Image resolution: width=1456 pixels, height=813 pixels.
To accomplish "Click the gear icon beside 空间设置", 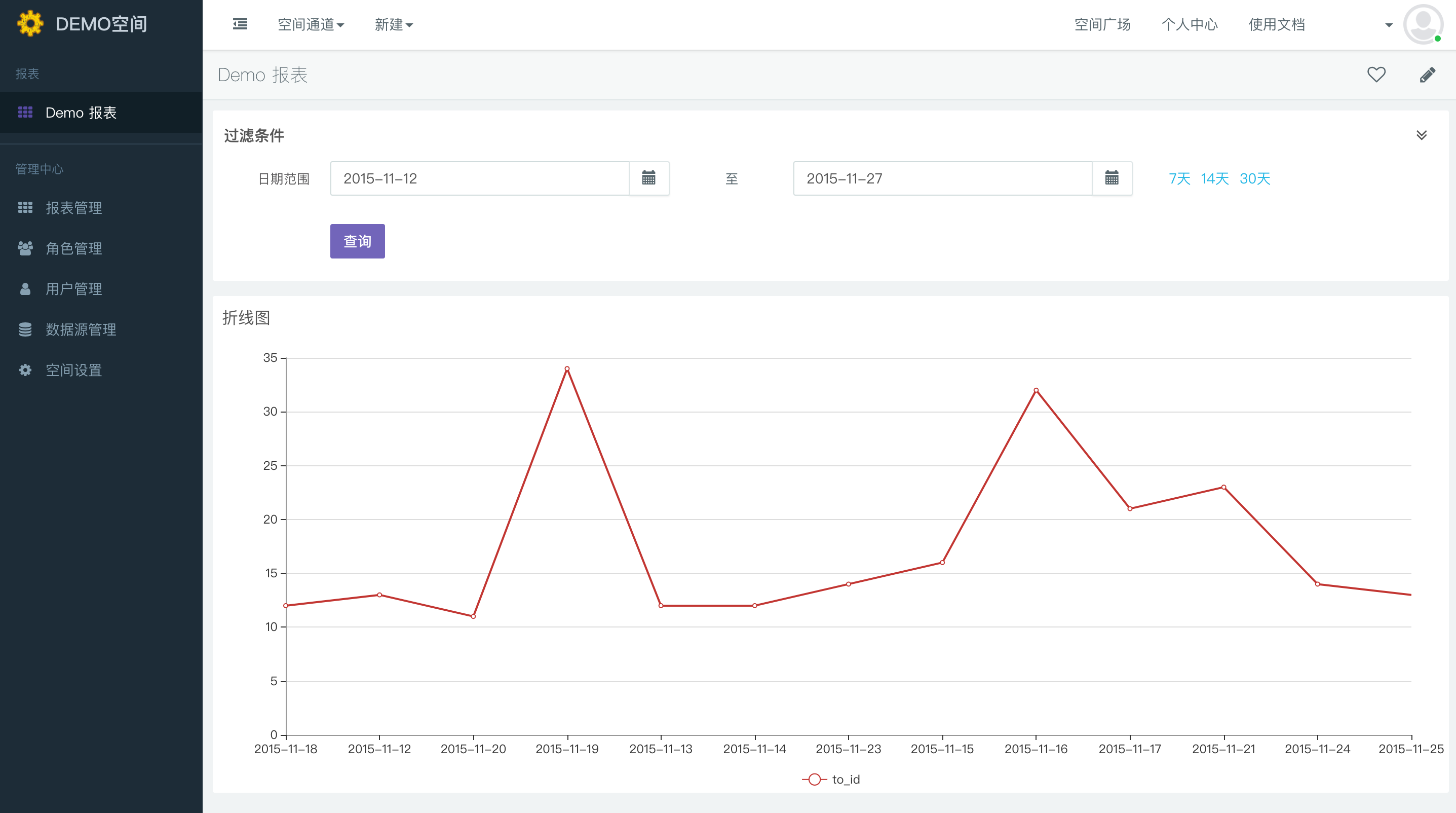I will click(25, 371).
